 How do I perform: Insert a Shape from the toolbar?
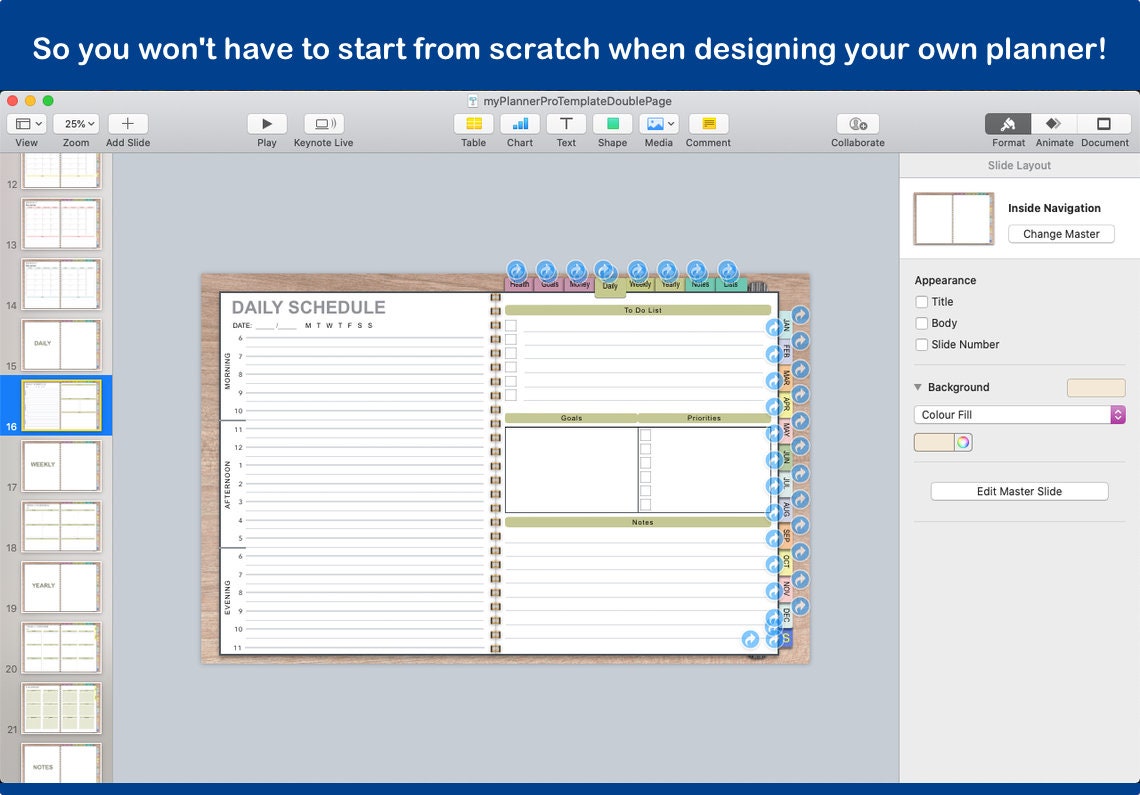[x=612, y=125]
